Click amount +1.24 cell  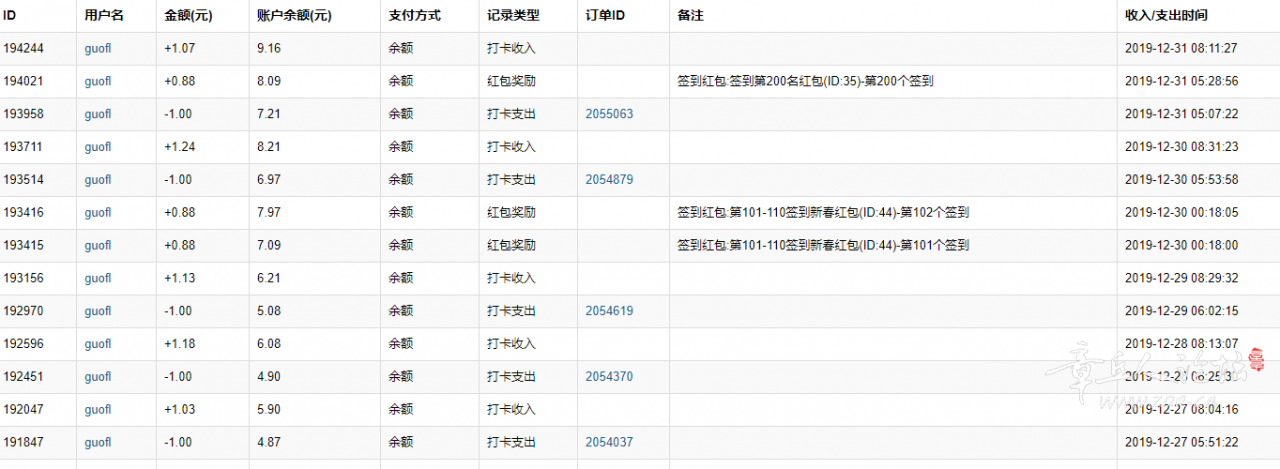(x=178, y=147)
